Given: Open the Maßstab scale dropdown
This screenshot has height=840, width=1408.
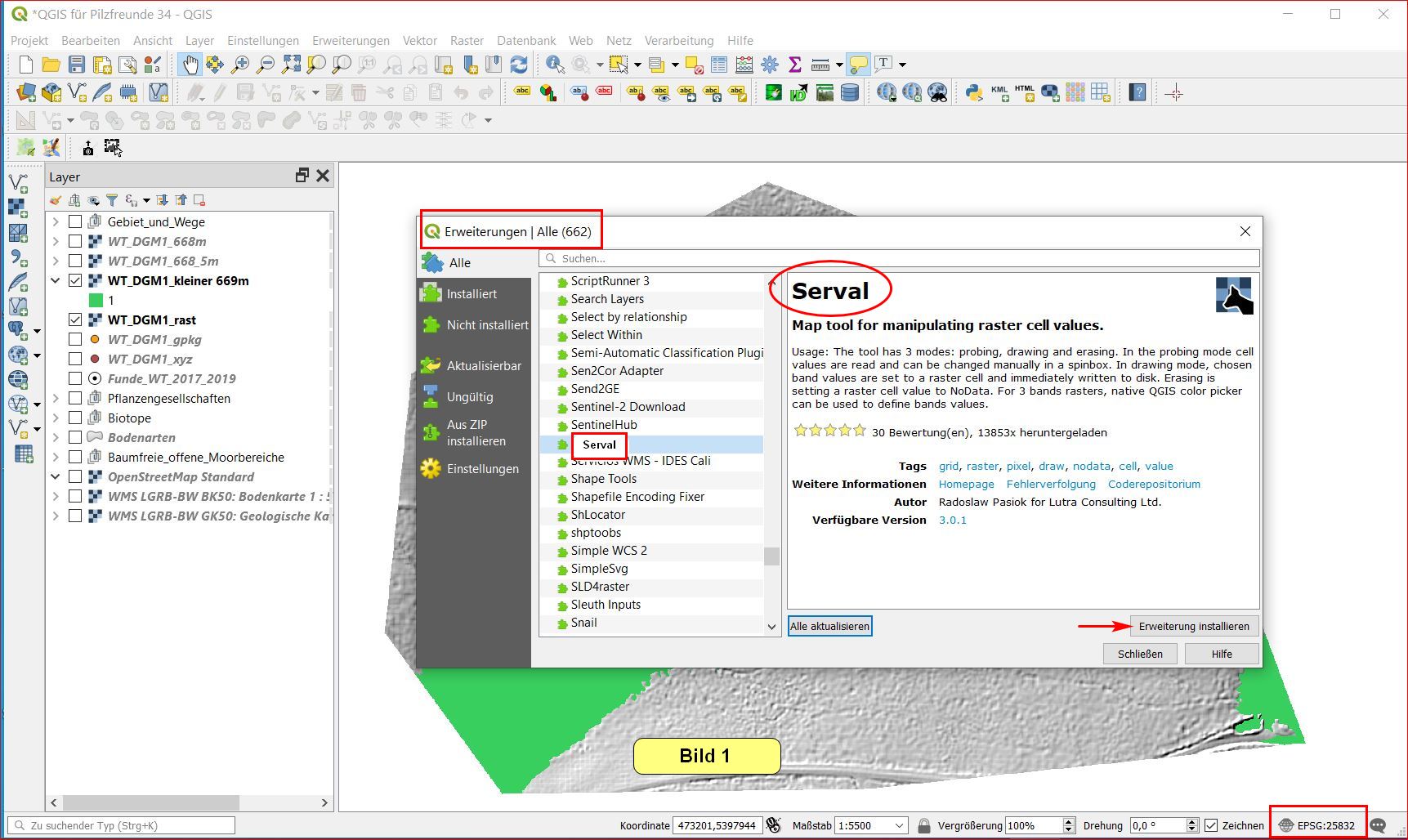Looking at the screenshot, I should point(899,825).
